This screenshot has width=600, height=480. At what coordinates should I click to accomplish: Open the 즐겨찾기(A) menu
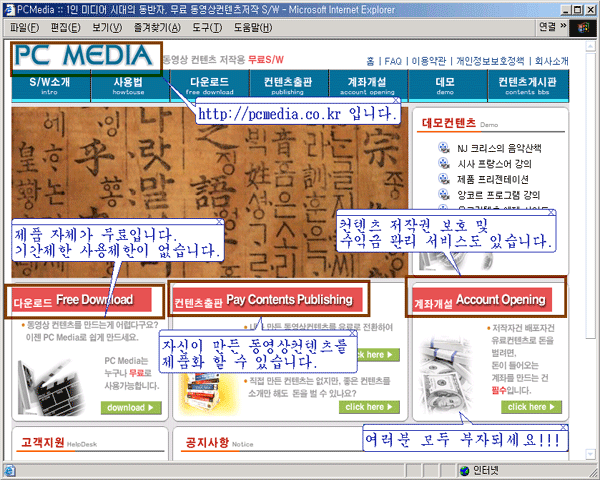click(x=157, y=28)
